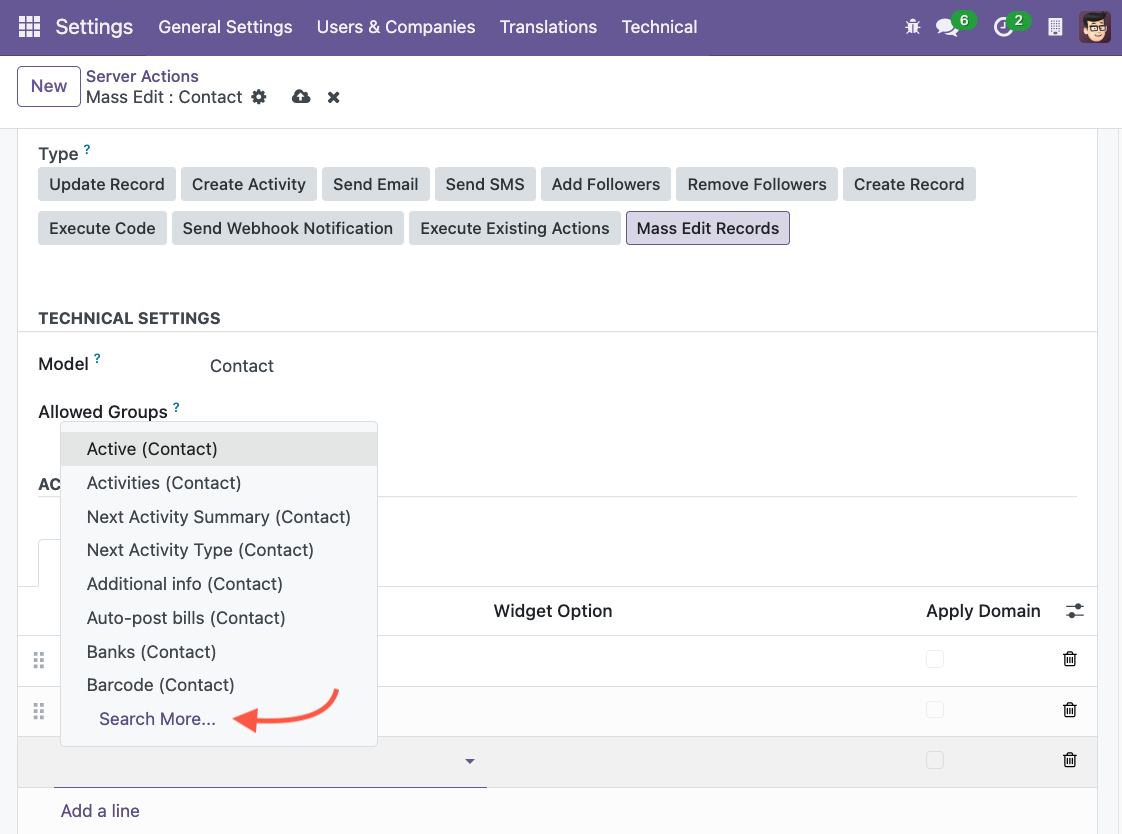This screenshot has height=834, width=1122.
Task: Open the conversations messages icon
Action: (x=947, y=27)
